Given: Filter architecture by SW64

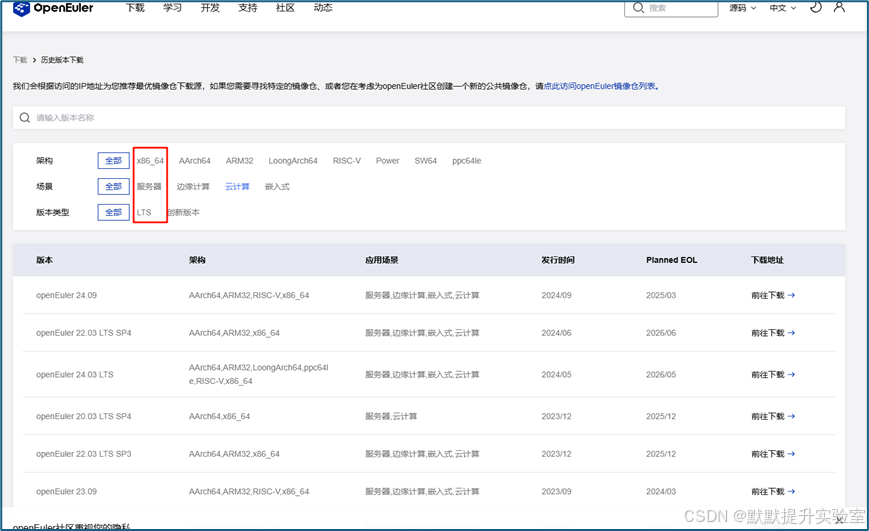Looking at the screenshot, I should pos(426,161).
